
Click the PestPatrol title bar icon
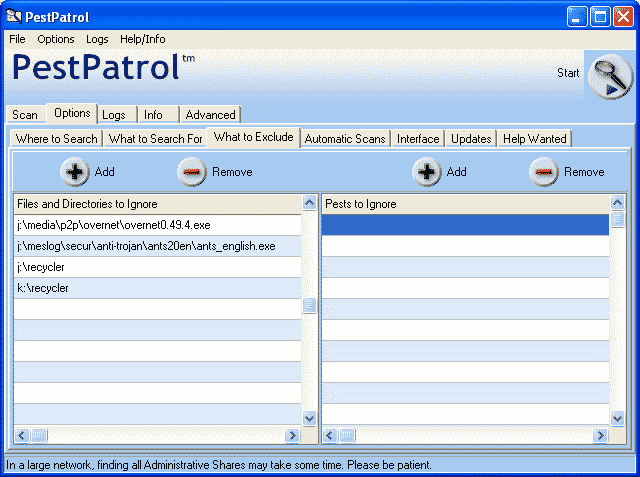click(14, 16)
